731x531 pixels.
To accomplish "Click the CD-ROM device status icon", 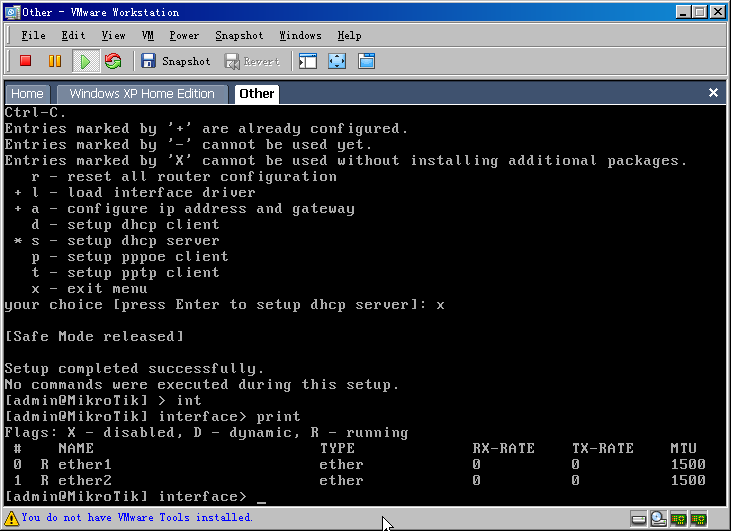I will pos(659,518).
